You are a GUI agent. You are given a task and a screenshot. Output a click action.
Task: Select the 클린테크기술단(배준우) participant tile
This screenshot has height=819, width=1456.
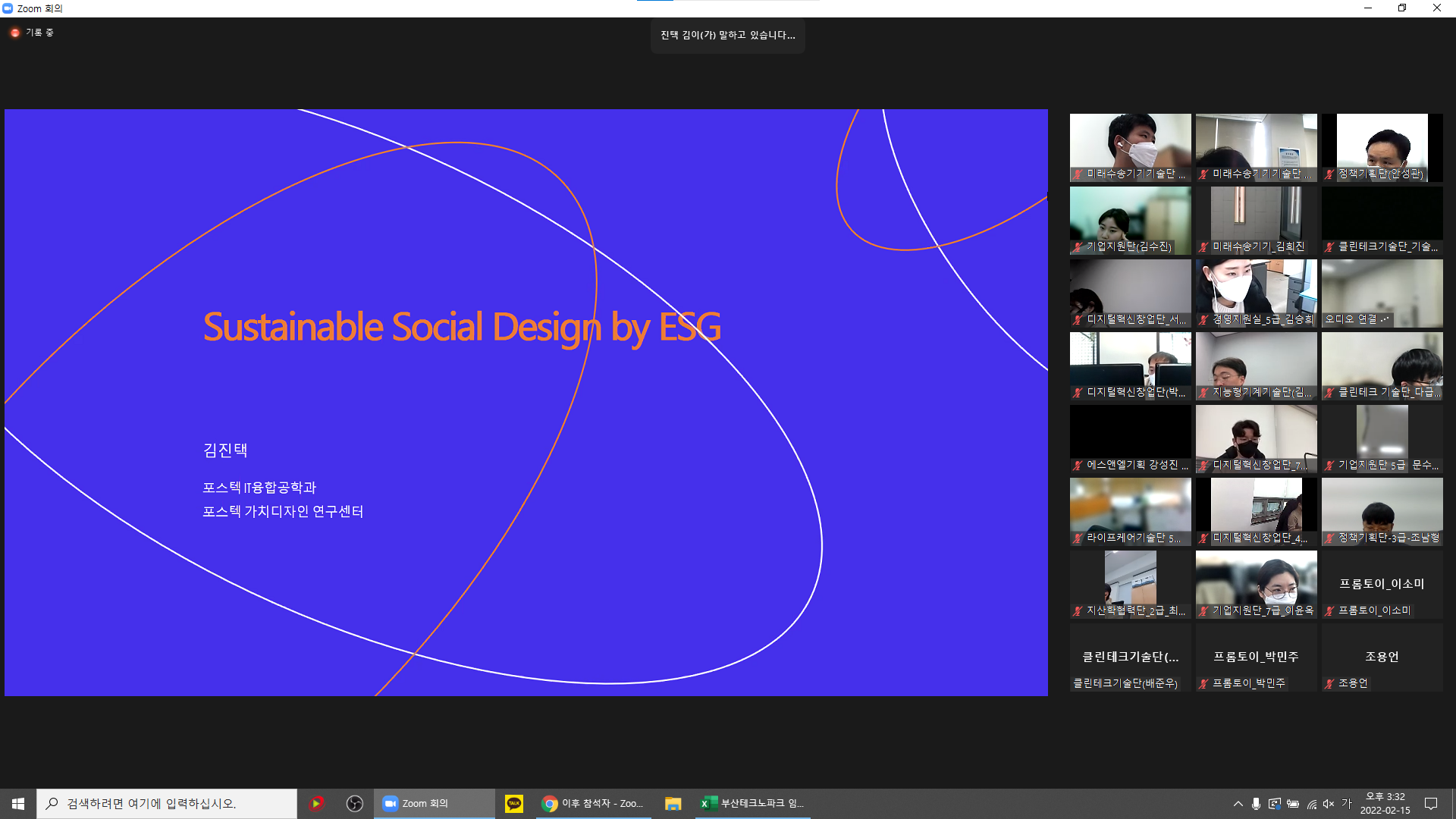tap(1130, 657)
